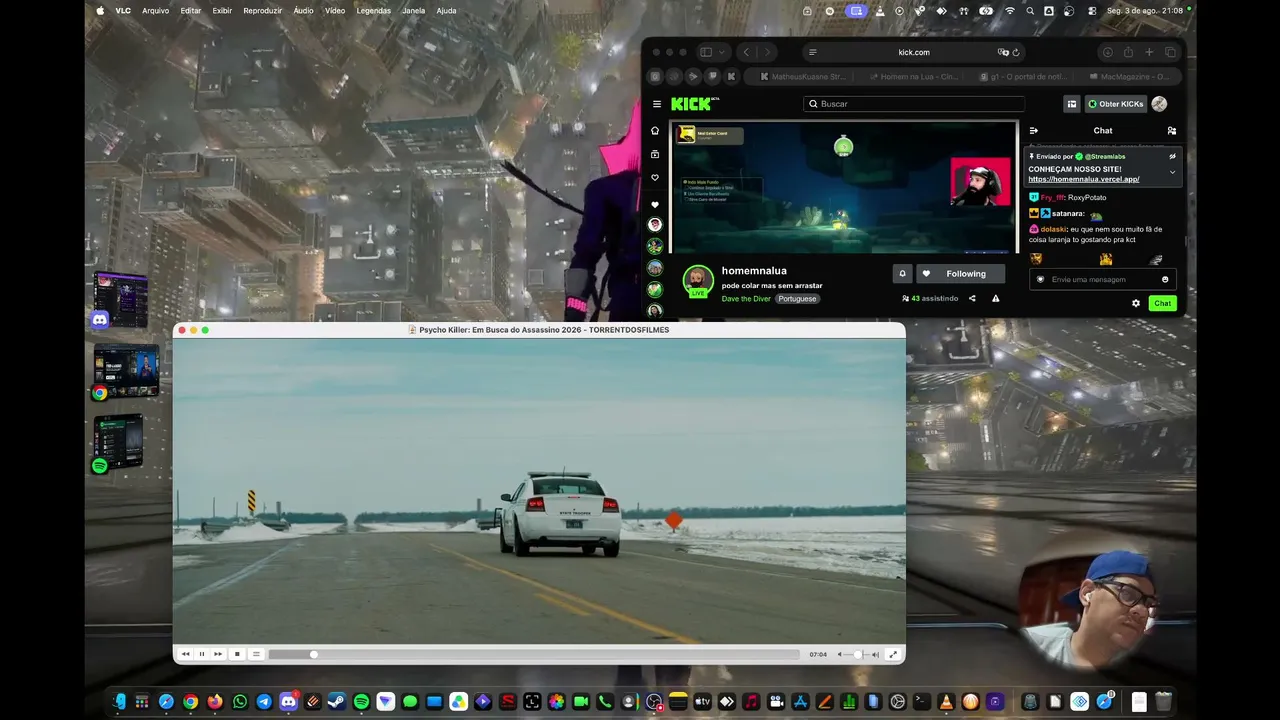The height and width of the screenshot is (720, 1280).
Task: Switch to MatheusKuasne Safari tab
Action: pyautogui.click(x=801, y=76)
